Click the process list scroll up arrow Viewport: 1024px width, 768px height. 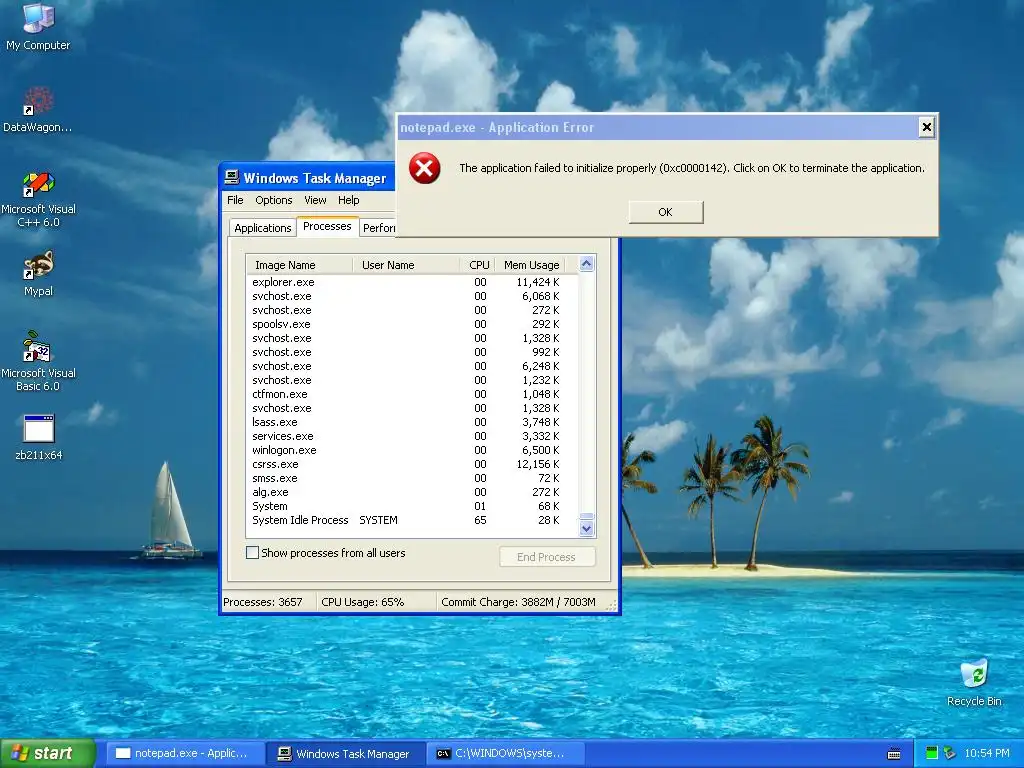point(586,264)
